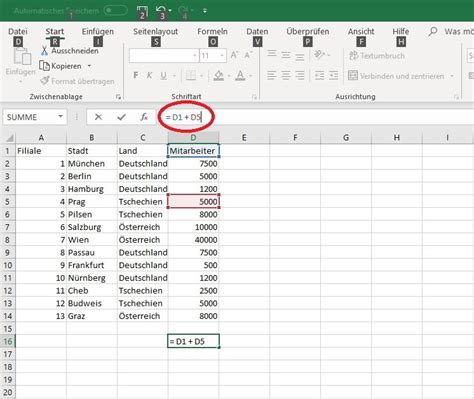Select column header D
The image size is (474, 399).
click(193, 138)
